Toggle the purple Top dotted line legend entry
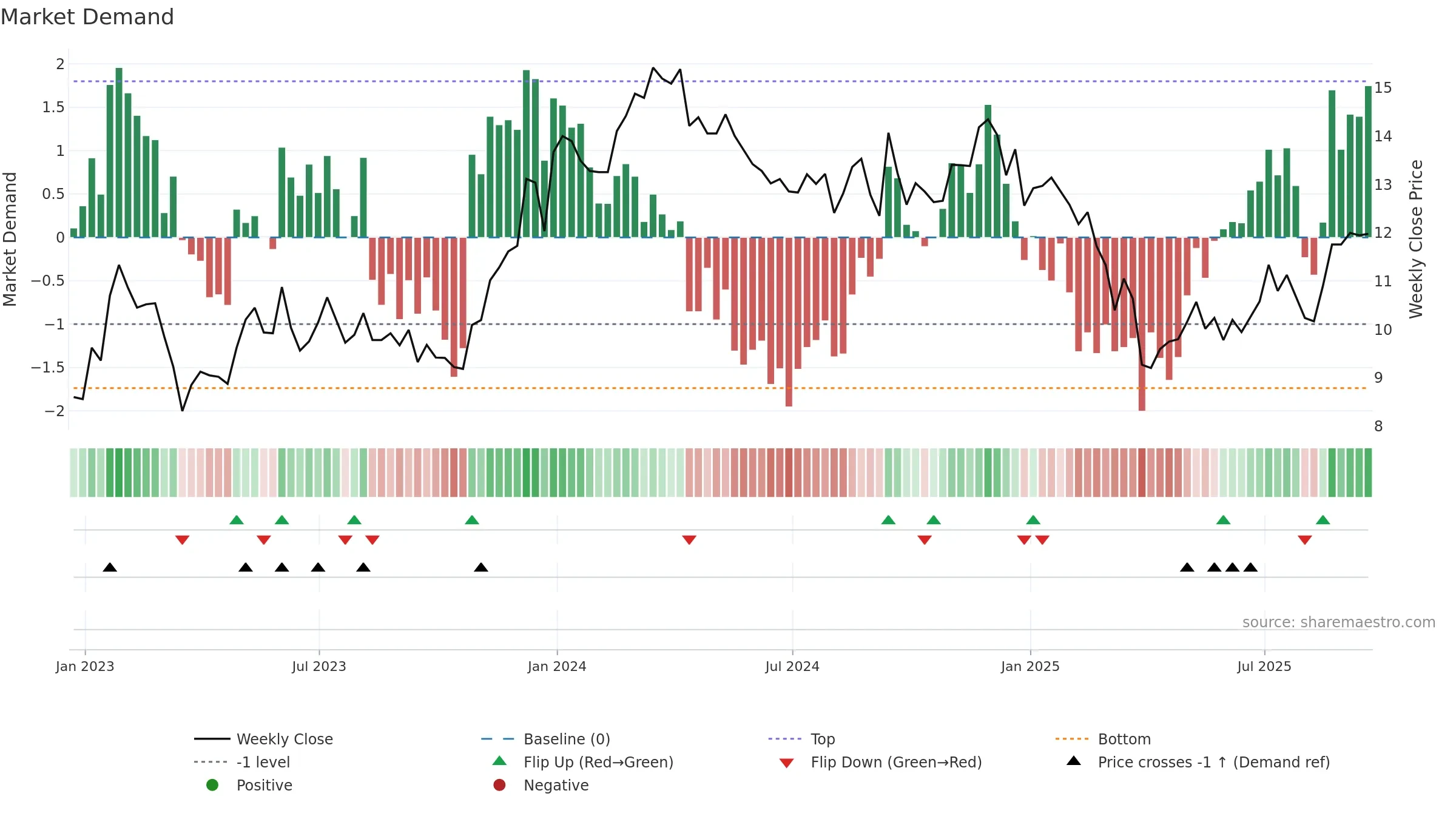Screen dimensions: 1456x819 coord(801,739)
